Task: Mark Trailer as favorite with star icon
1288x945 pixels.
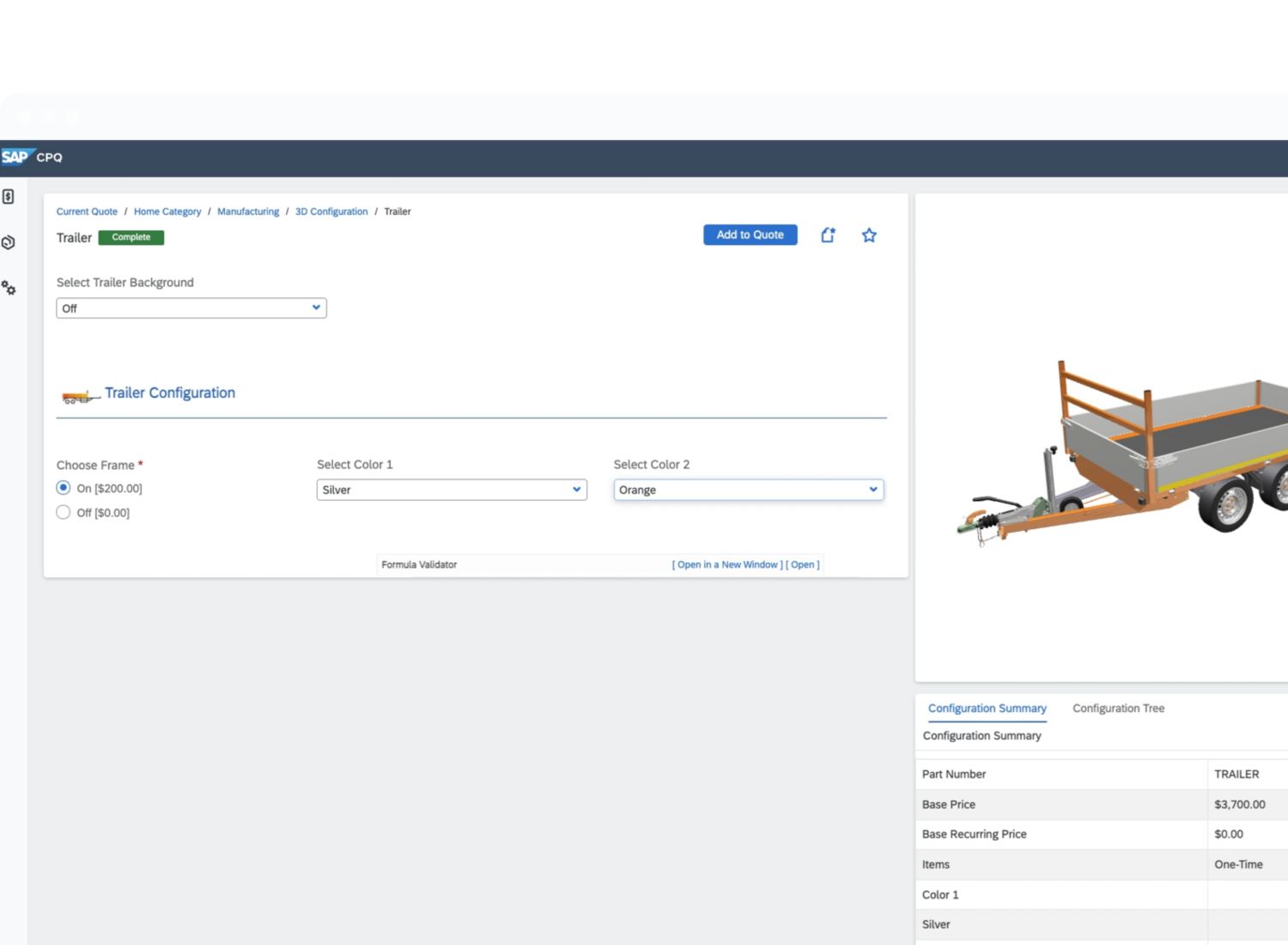Action: coord(869,235)
